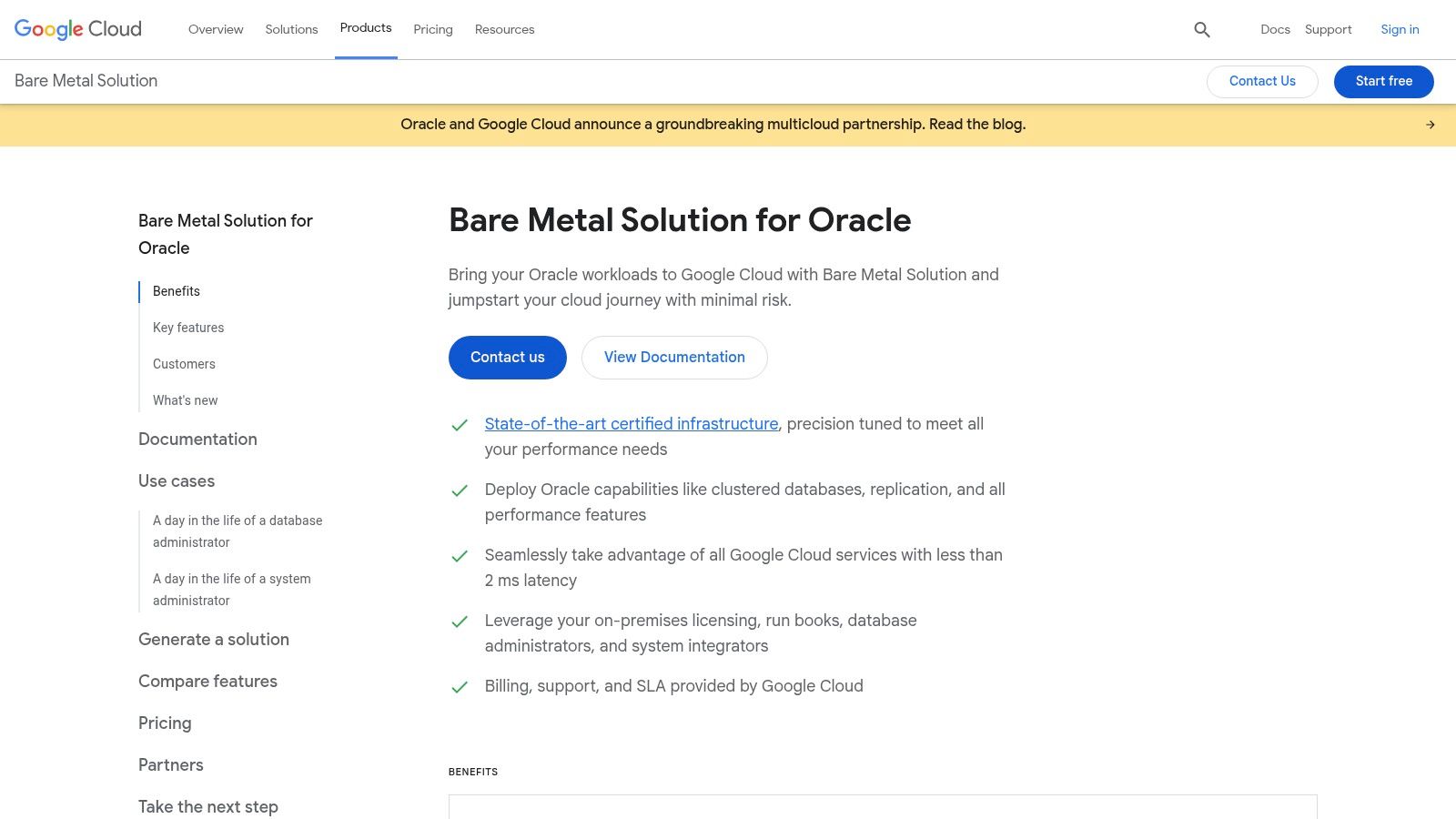1456x819 pixels.
Task: Click the header Contact Us button
Action: (x=1261, y=81)
